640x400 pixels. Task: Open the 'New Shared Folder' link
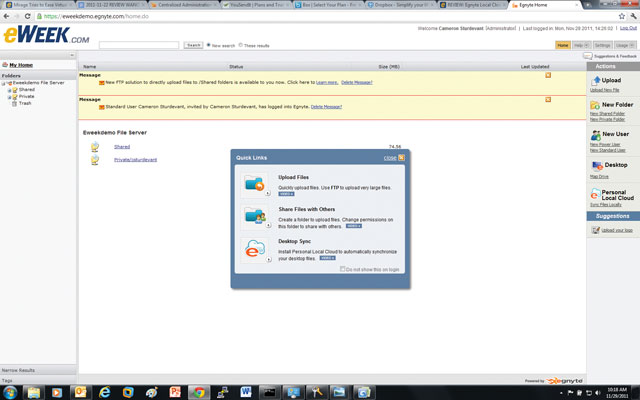pos(608,113)
